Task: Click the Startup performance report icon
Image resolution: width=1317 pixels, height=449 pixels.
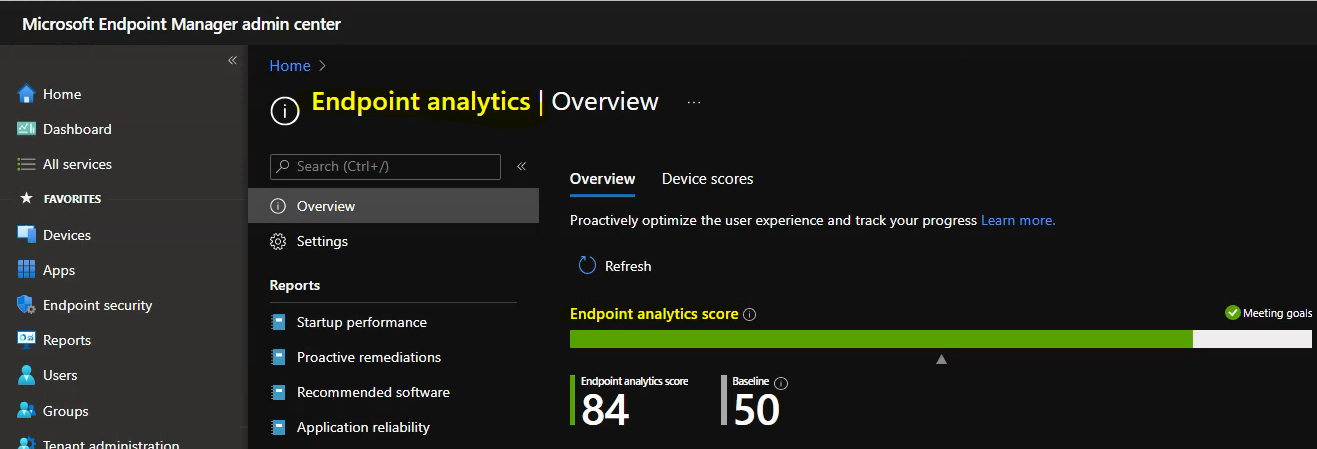Action: [x=278, y=322]
